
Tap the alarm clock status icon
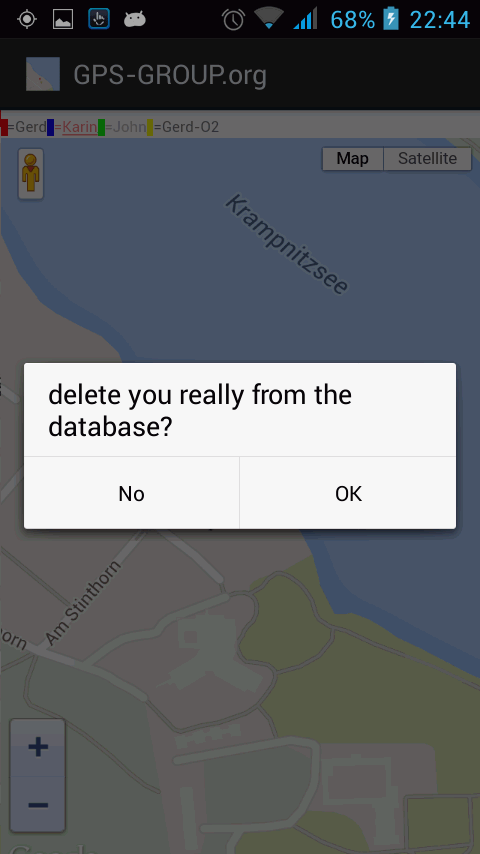click(233, 20)
